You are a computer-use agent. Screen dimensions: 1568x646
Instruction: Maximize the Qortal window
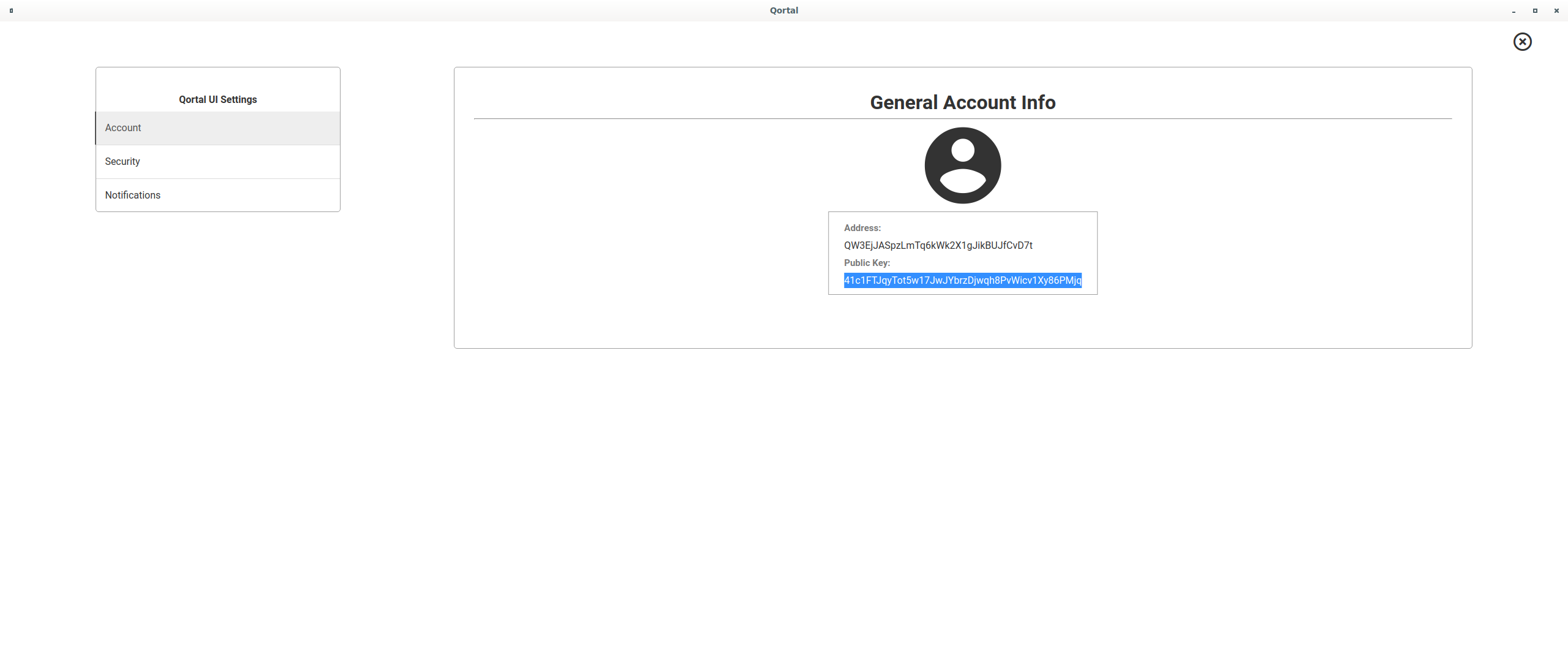pos(1535,10)
